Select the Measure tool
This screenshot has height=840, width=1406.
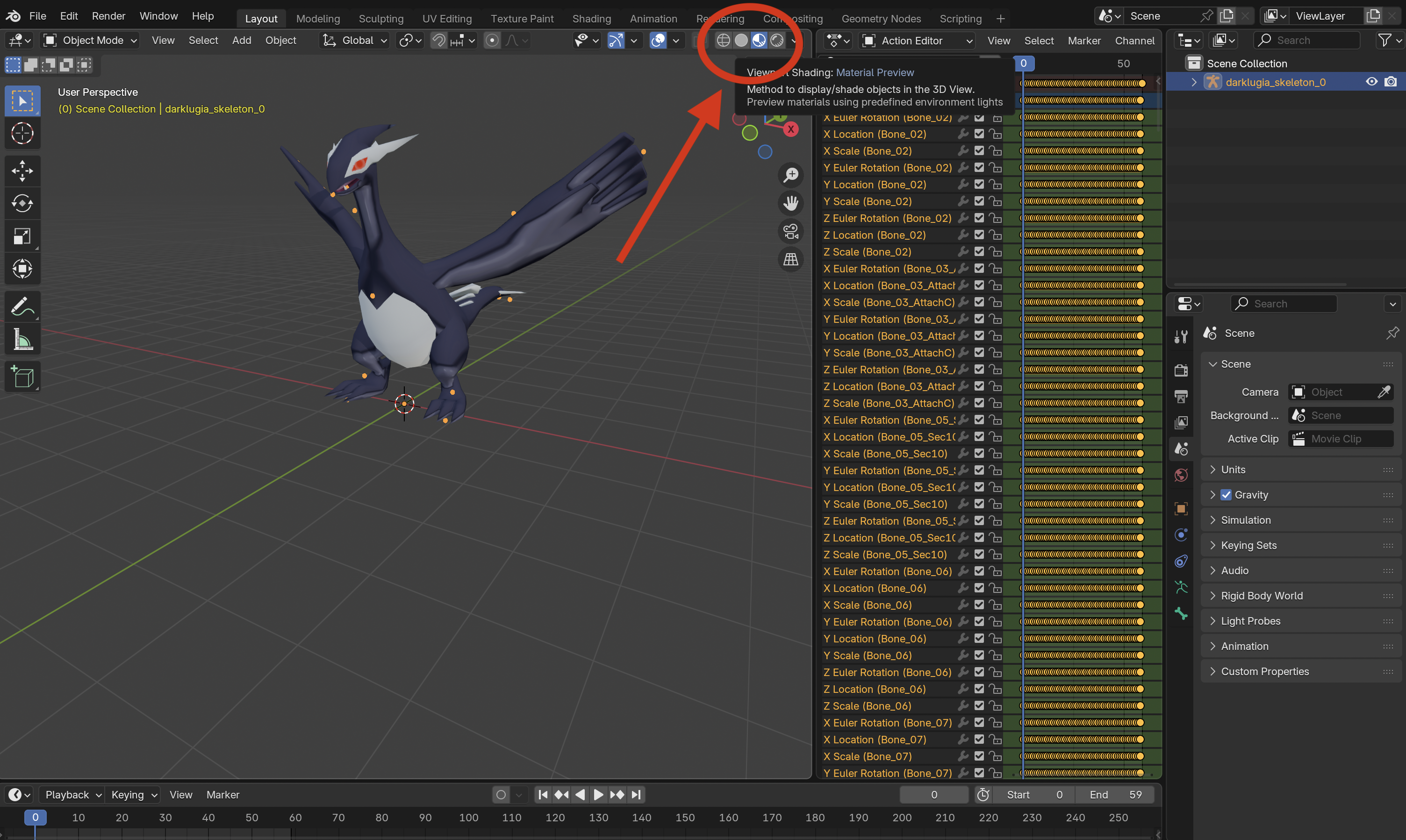(22, 339)
